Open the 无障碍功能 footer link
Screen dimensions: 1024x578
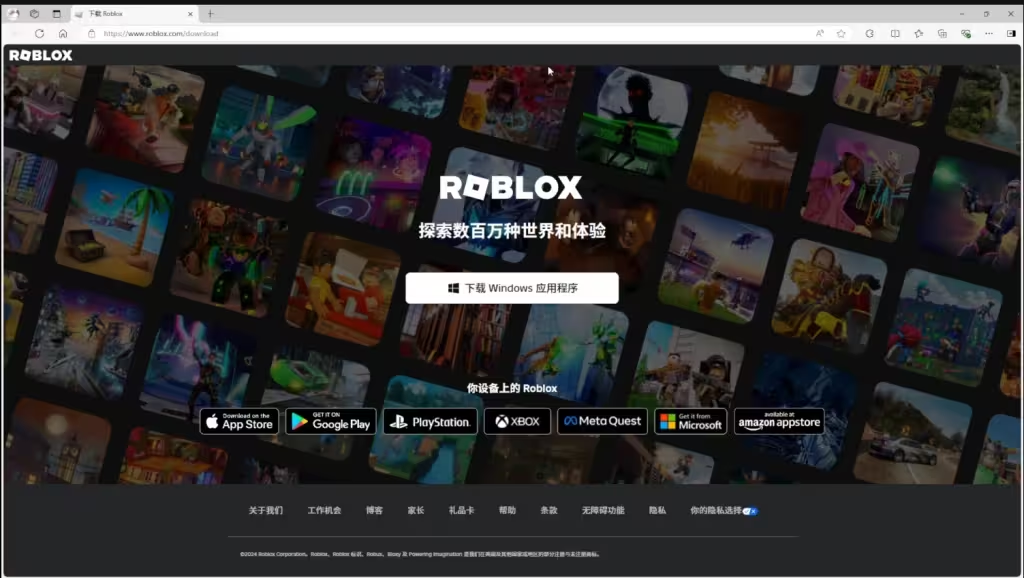coord(603,510)
